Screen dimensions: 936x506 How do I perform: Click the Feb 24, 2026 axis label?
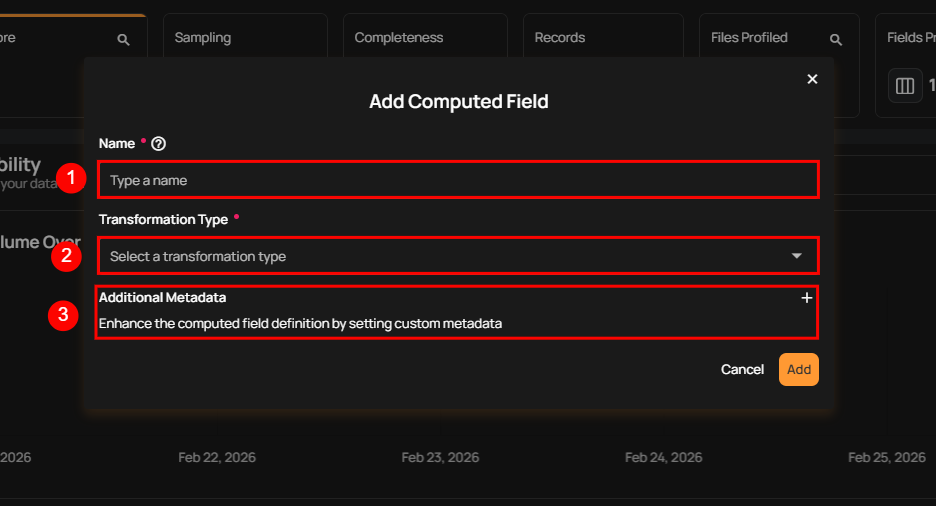(x=663, y=457)
